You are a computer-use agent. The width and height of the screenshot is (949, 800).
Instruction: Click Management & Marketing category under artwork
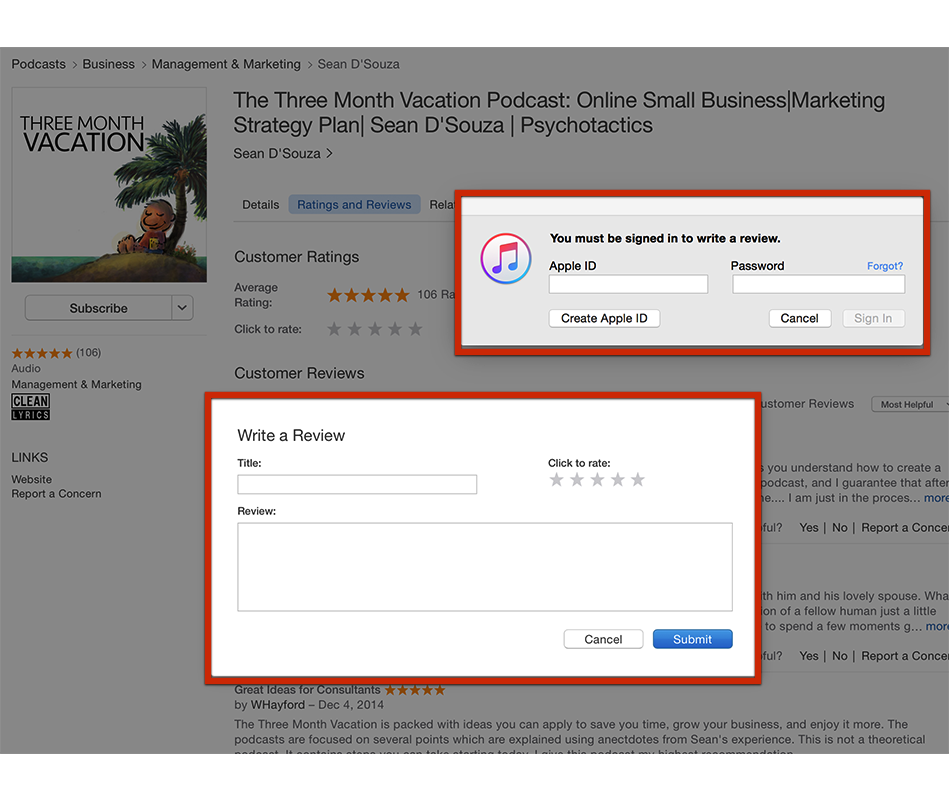(76, 384)
